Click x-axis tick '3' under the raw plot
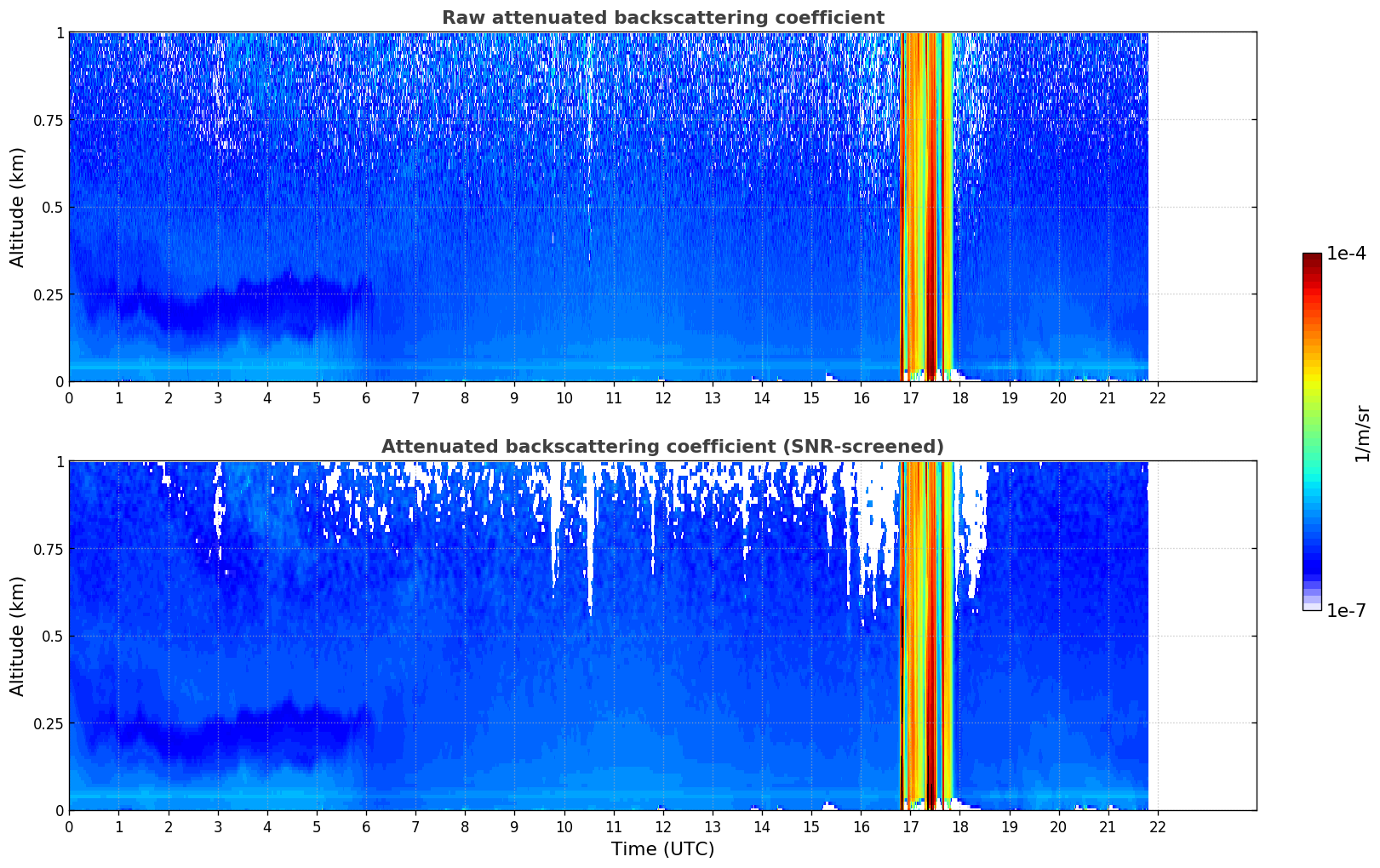 pos(218,397)
